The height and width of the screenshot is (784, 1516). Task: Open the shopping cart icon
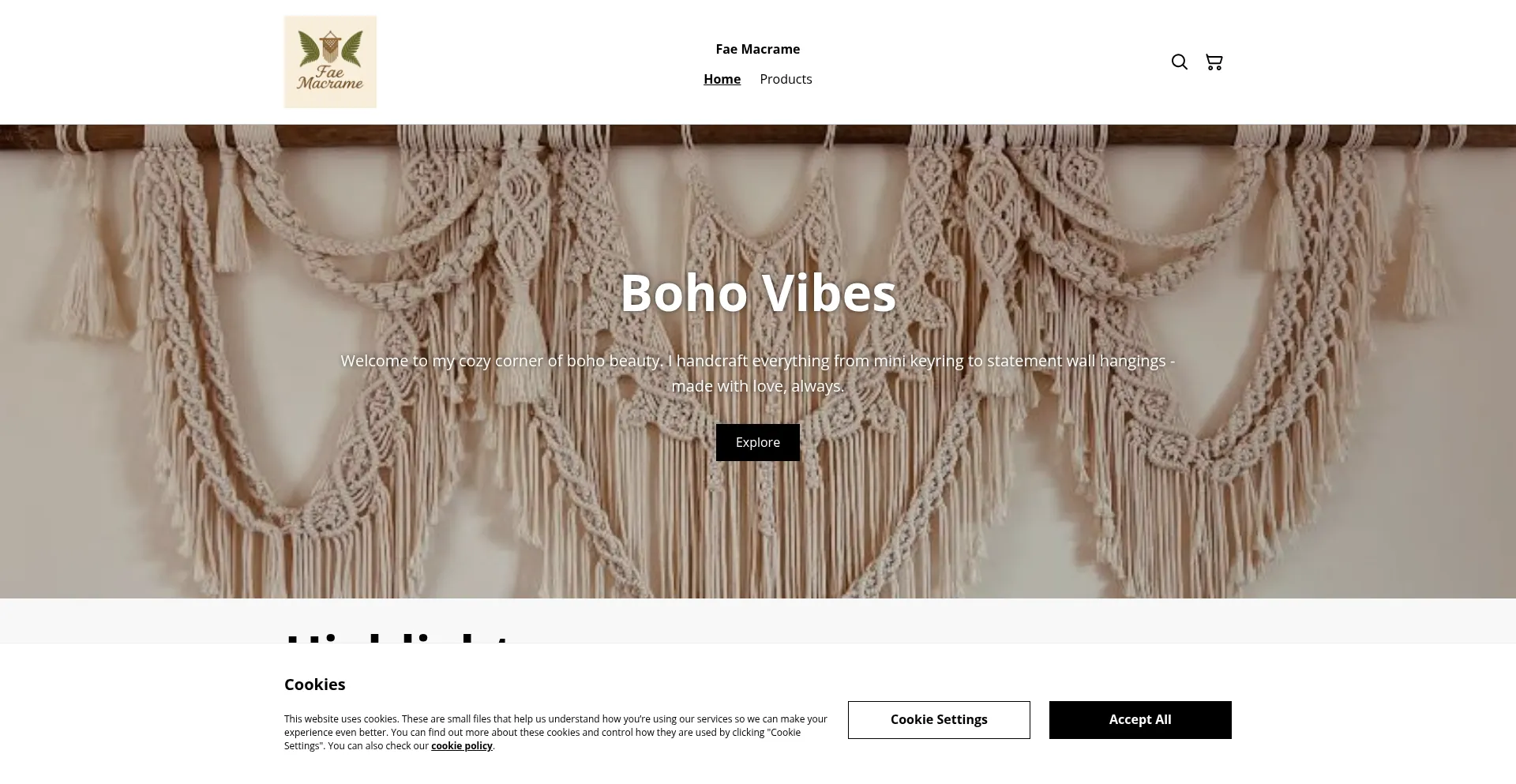pos(1214,62)
